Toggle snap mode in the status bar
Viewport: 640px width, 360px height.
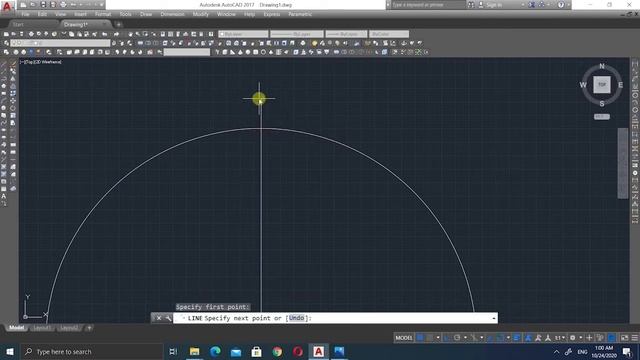point(430,338)
